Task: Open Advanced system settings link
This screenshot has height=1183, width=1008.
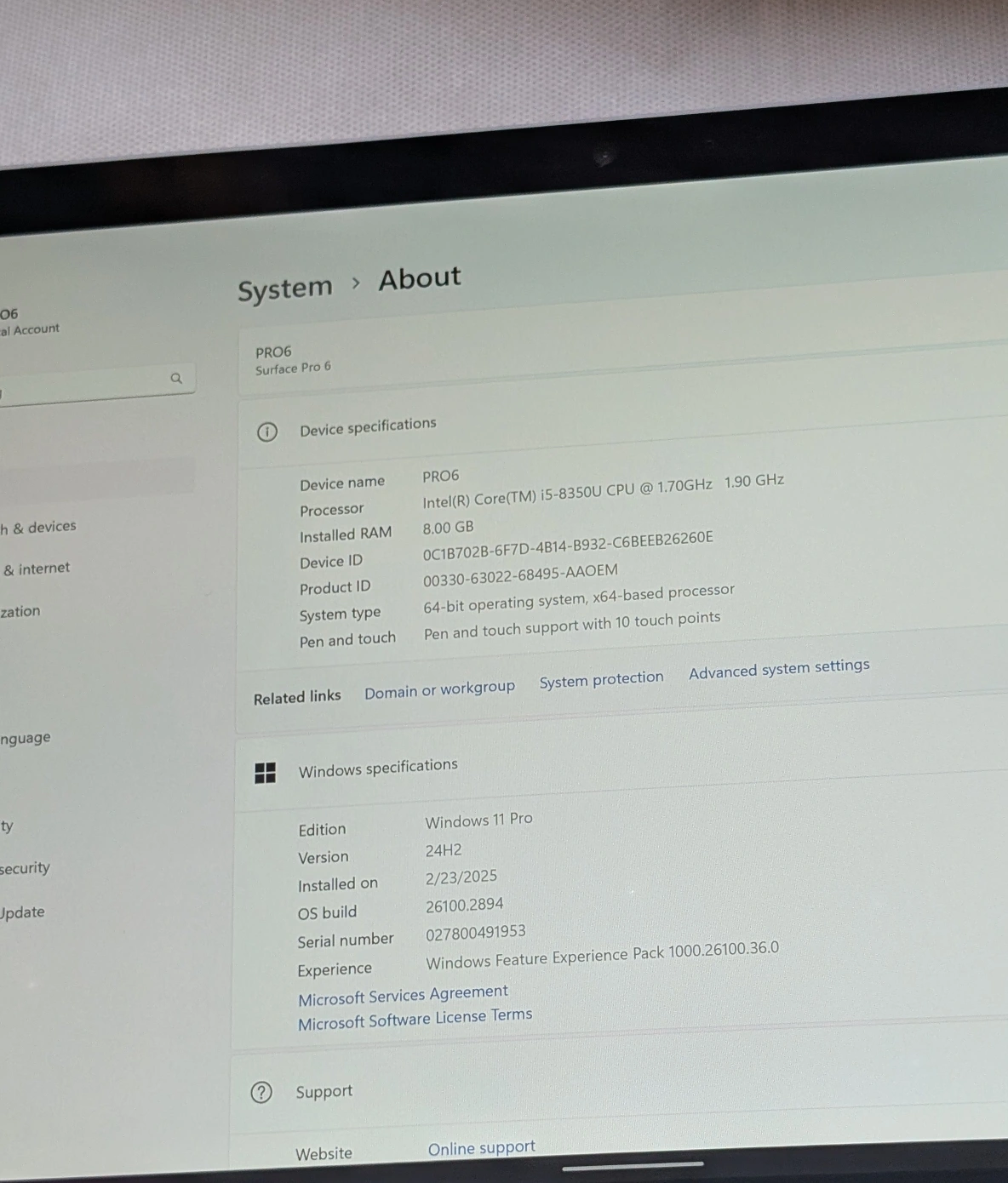Action: [x=779, y=668]
